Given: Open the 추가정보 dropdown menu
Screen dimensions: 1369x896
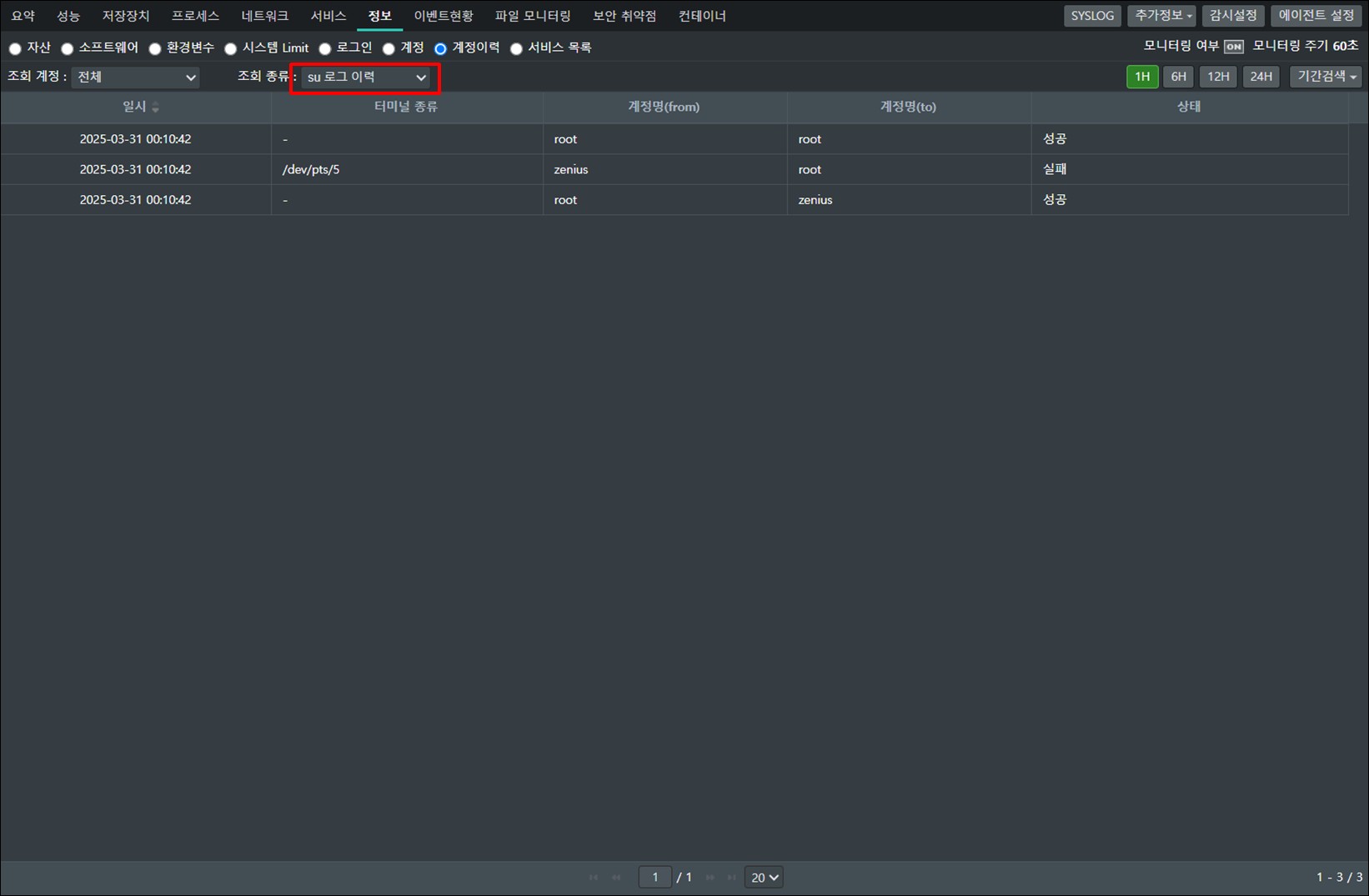Looking at the screenshot, I should pos(1162,16).
